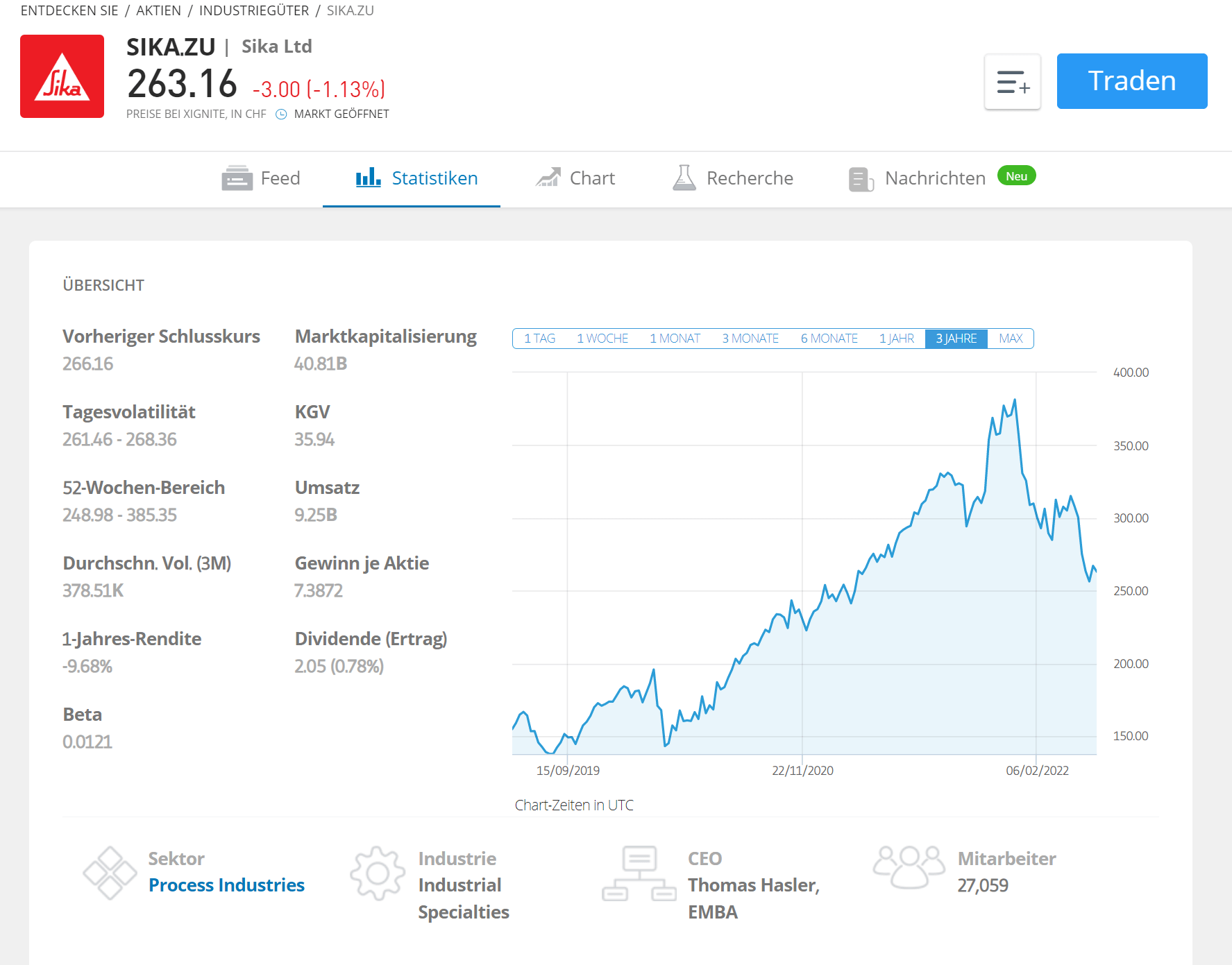The image size is (1232, 965).
Task: Click the current price 263.16
Action: point(183,84)
